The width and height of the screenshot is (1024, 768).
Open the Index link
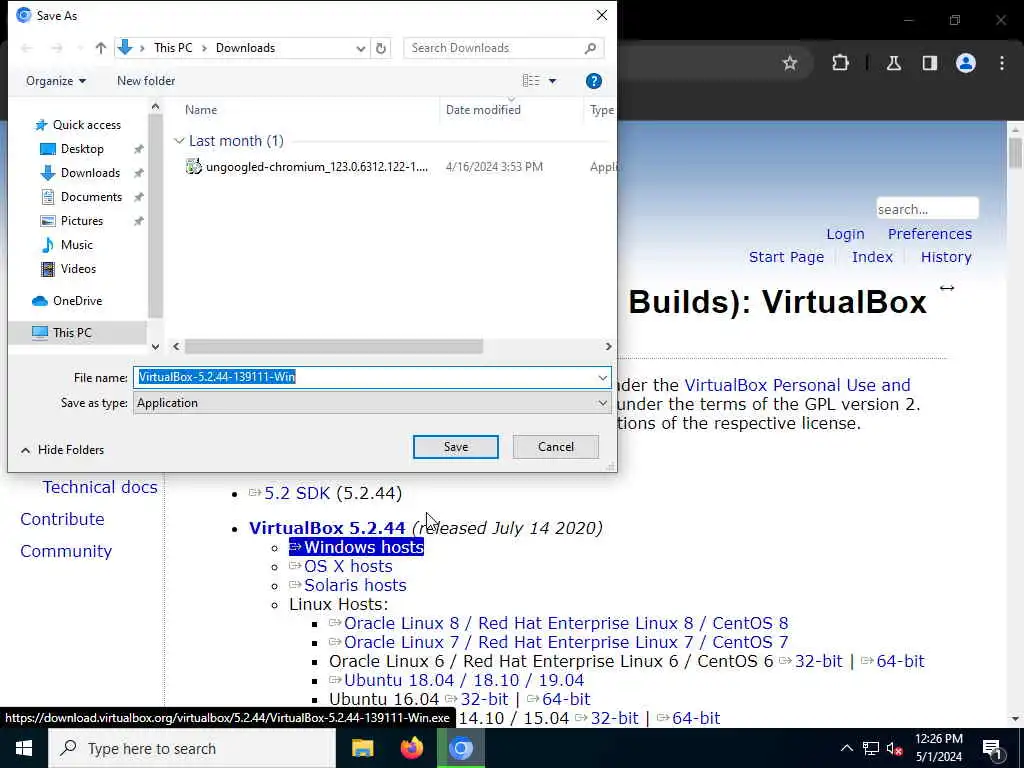click(x=872, y=257)
